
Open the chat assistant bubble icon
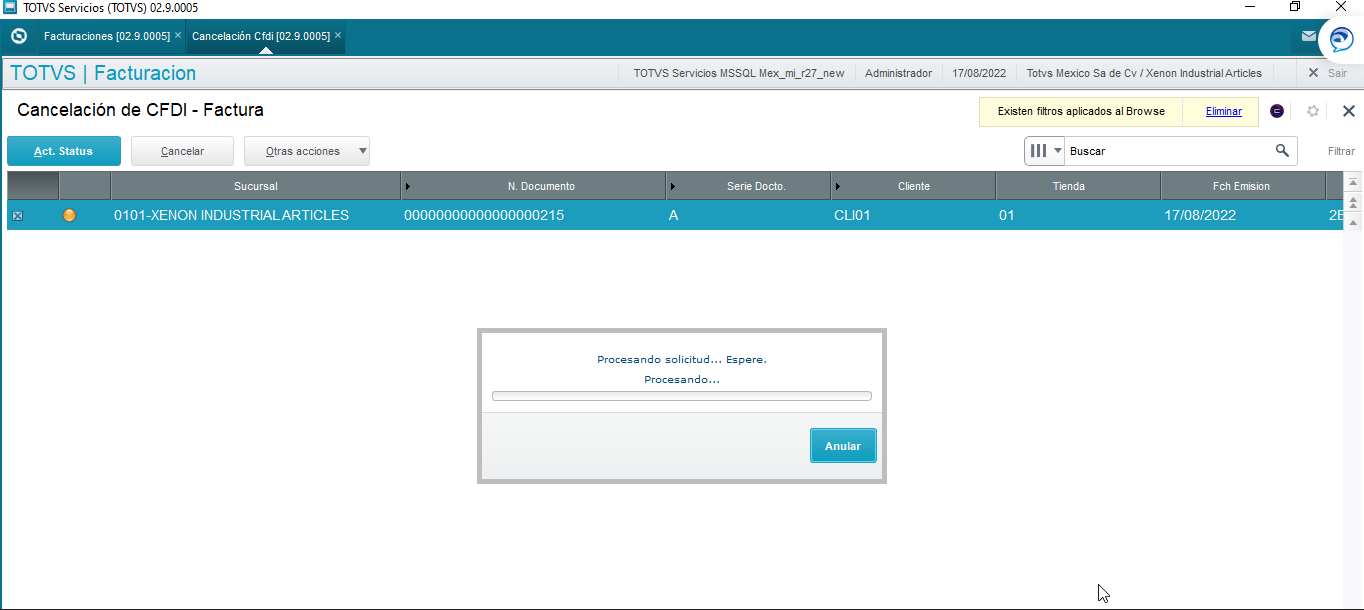(1341, 40)
